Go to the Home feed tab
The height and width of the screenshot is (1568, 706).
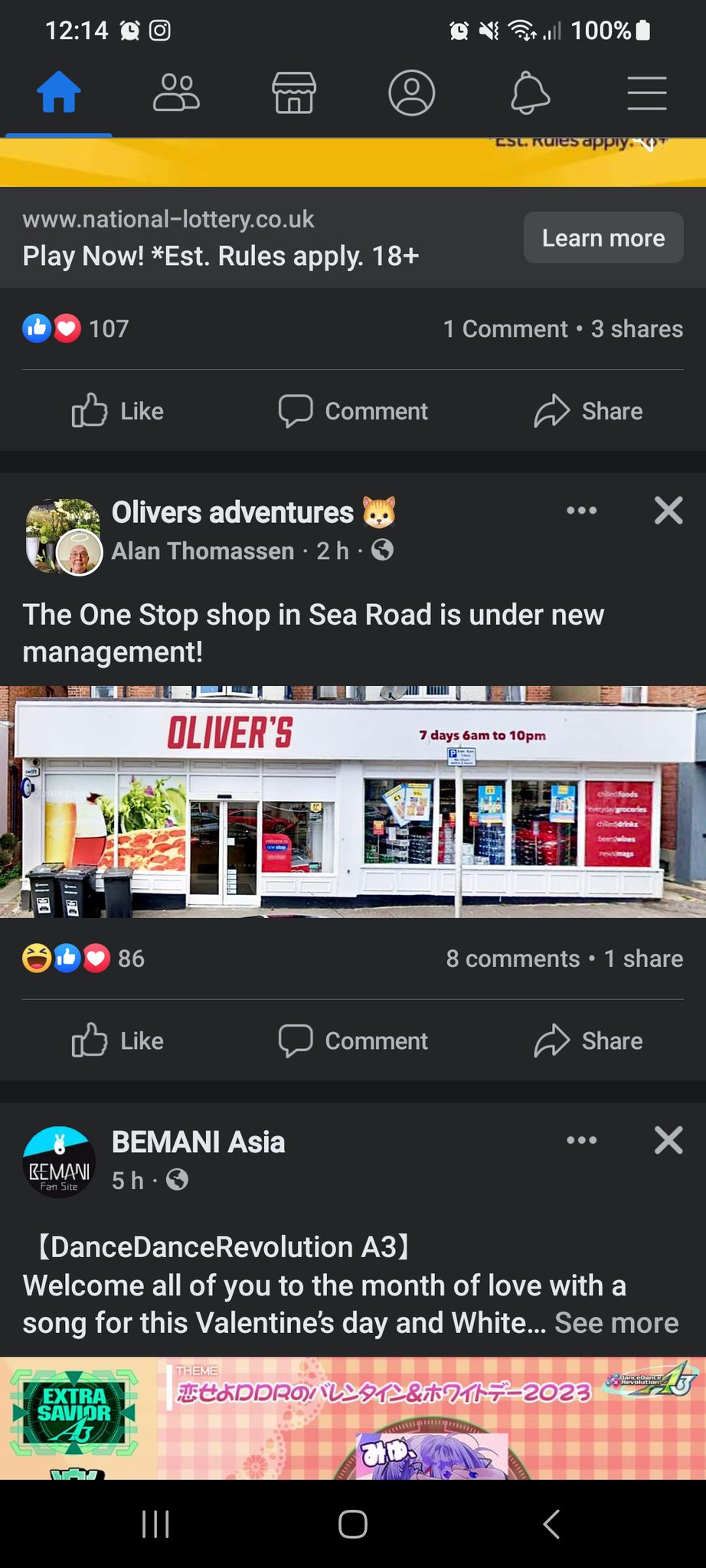(x=59, y=92)
